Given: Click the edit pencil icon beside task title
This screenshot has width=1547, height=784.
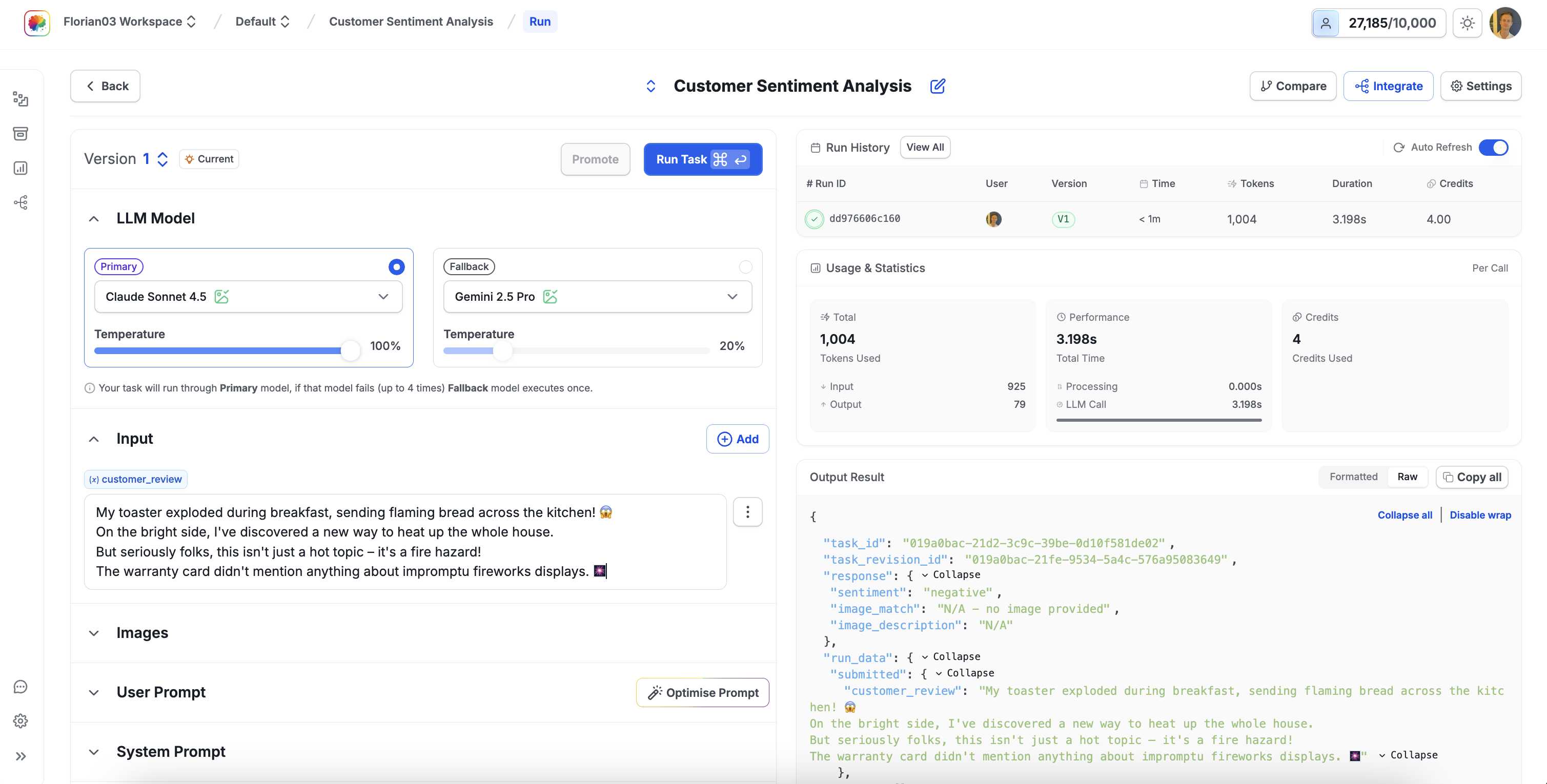Looking at the screenshot, I should pos(937,87).
